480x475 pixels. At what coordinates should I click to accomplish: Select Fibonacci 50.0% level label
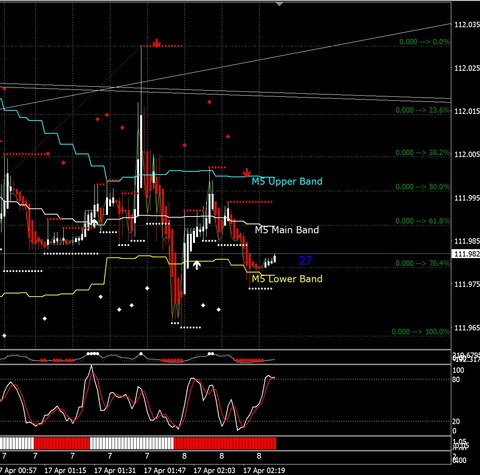coord(422,187)
